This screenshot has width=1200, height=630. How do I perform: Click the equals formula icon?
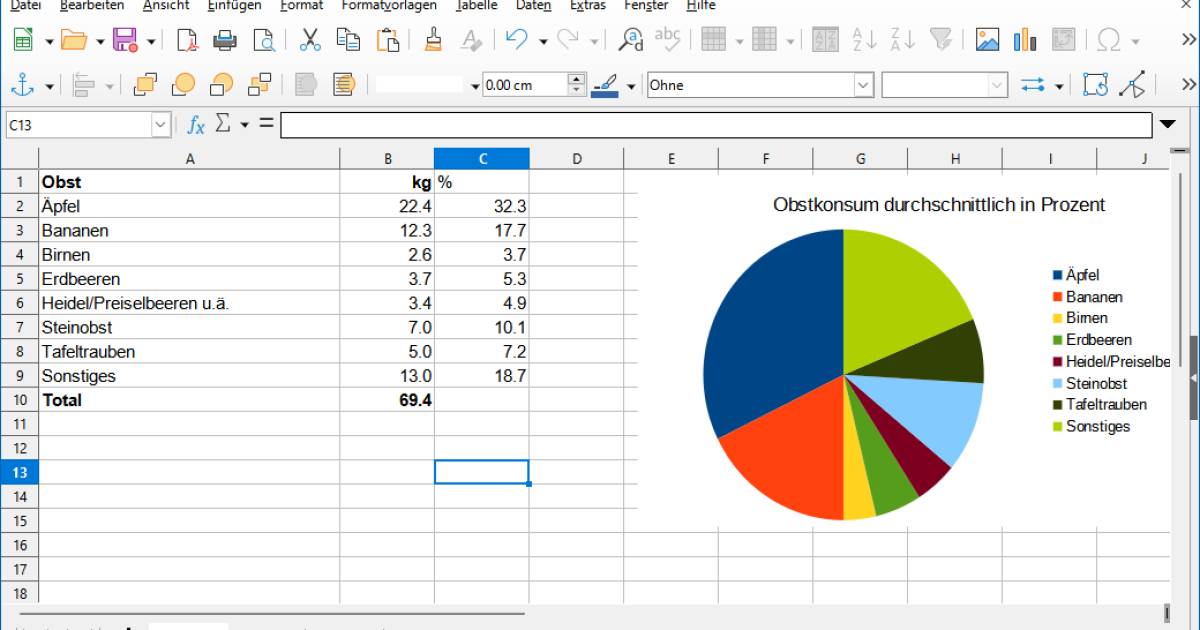[266, 124]
